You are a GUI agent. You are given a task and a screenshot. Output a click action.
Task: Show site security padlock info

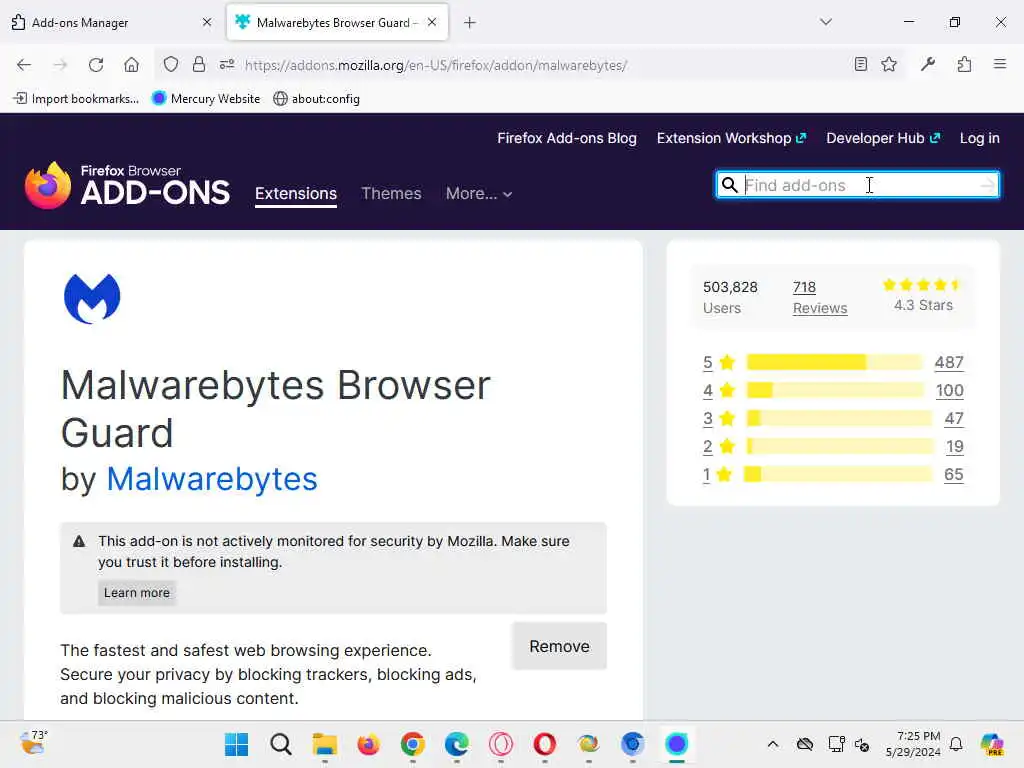(x=199, y=65)
